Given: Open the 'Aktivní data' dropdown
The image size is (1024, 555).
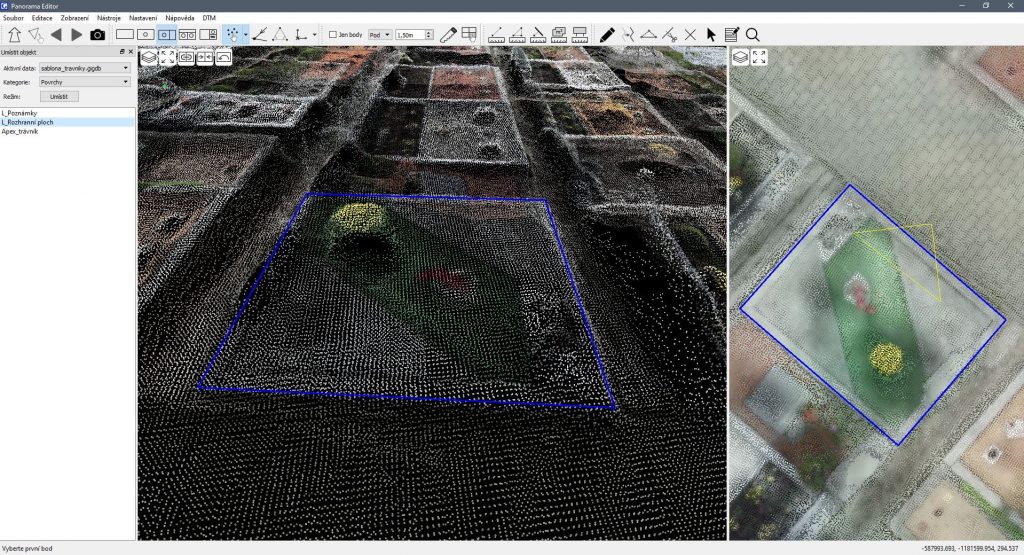Looking at the screenshot, I should [x=85, y=67].
